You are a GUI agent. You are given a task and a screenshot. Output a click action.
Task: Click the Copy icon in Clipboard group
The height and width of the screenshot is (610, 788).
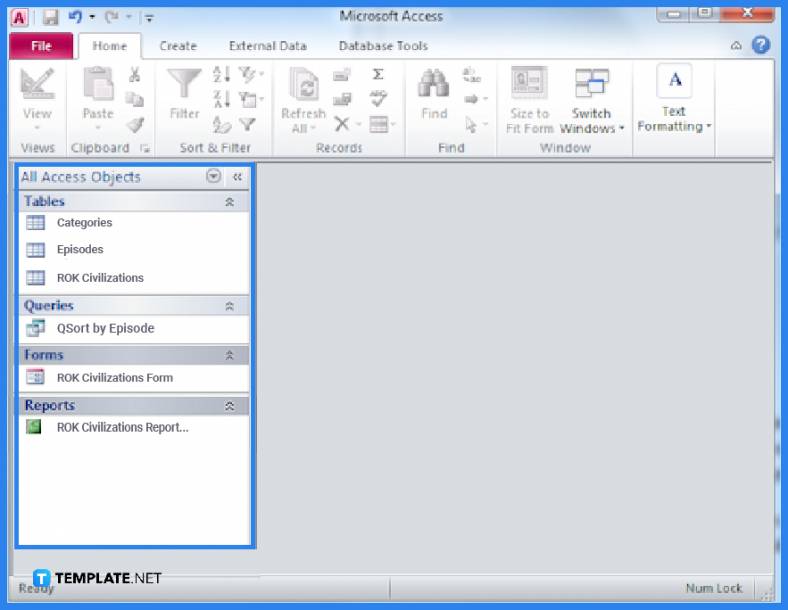[134, 99]
